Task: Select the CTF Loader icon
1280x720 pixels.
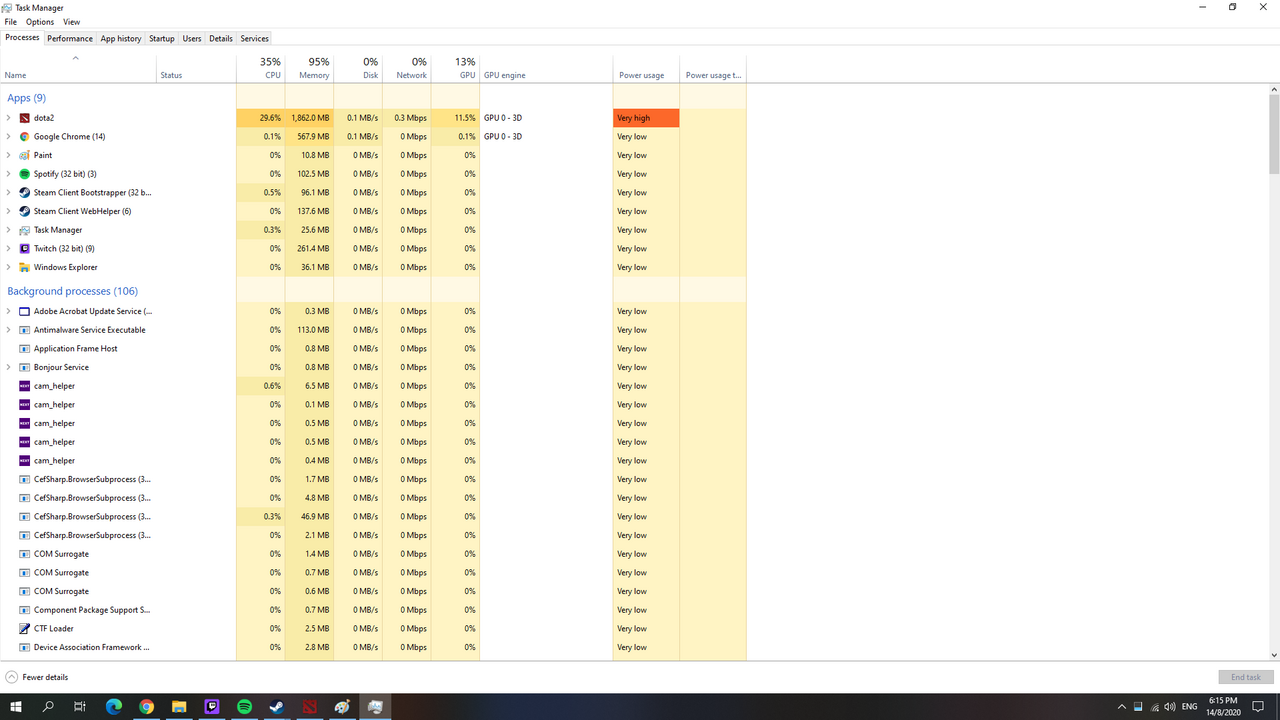Action: pyautogui.click(x=25, y=629)
